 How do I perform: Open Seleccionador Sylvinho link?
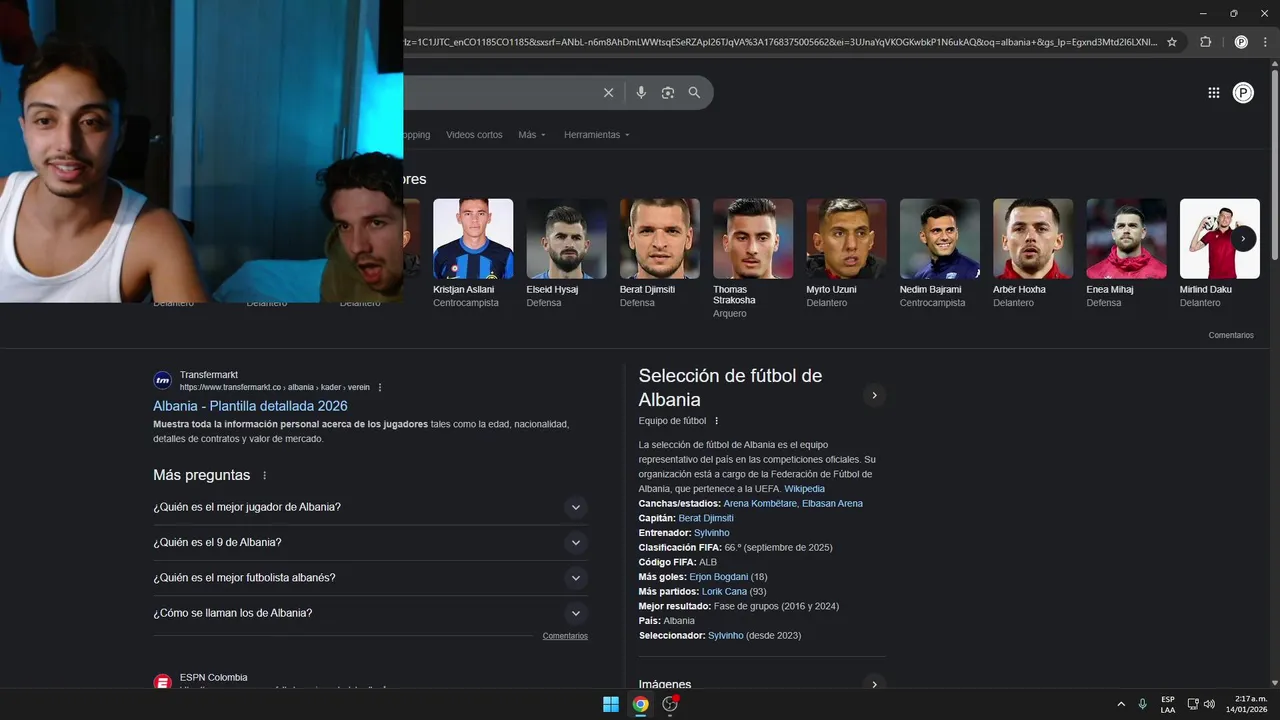[x=725, y=636]
